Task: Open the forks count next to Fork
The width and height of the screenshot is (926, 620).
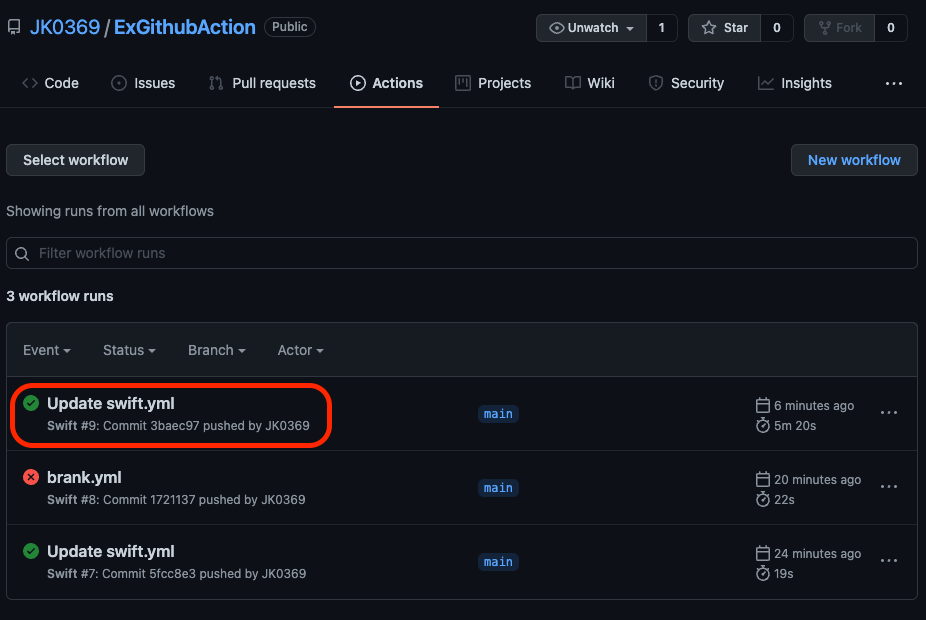Action: [891, 28]
